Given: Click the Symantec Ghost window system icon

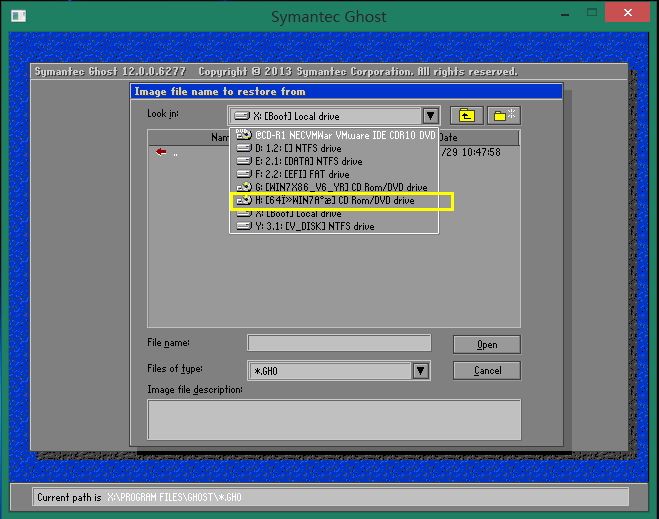Looking at the screenshot, I should coord(18,16).
